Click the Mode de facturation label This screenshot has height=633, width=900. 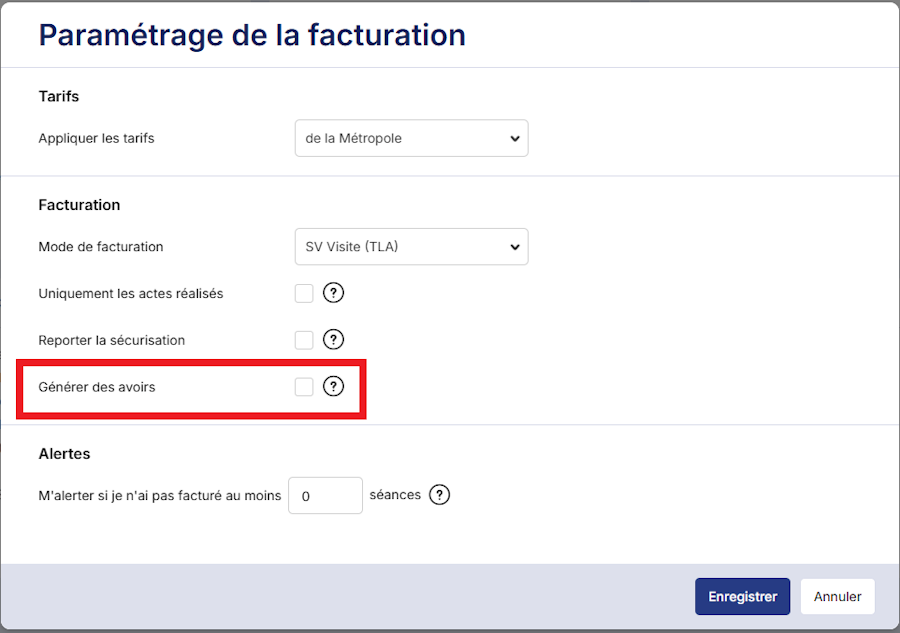pyautogui.click(x=100, y=247)
